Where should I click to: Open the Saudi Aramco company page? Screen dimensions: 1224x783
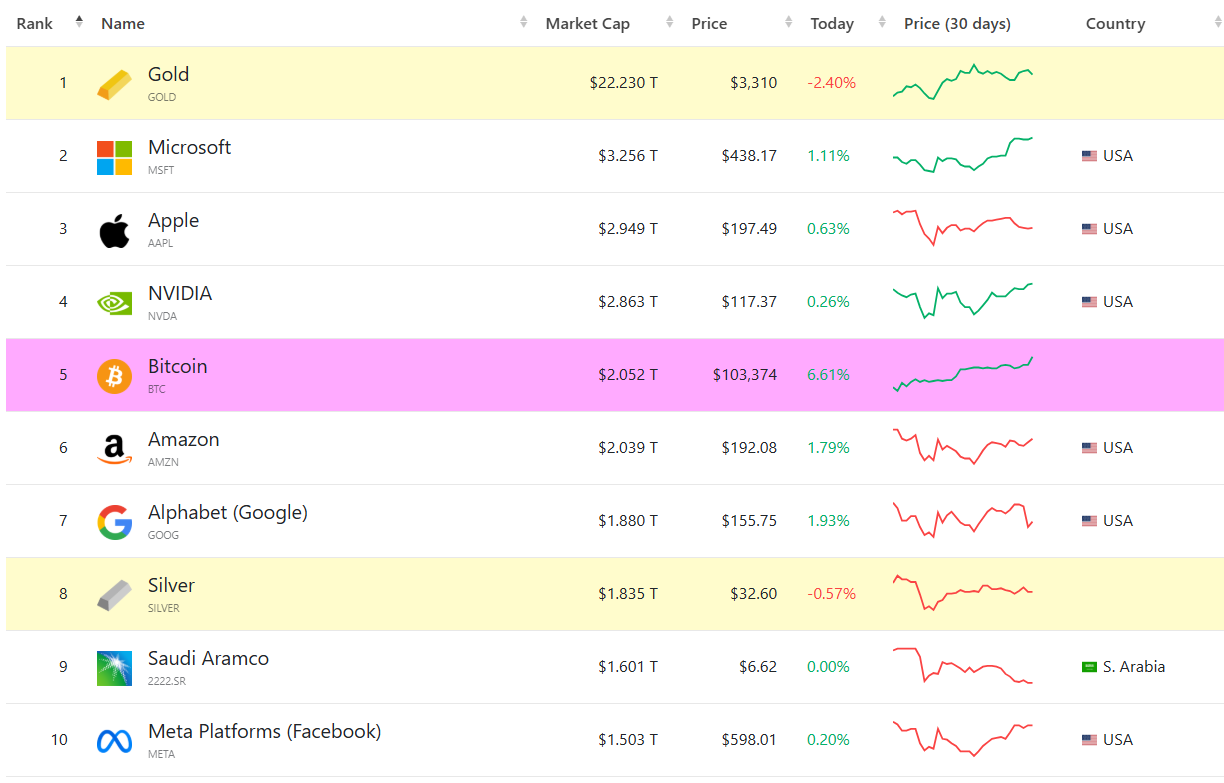(208, 658)
